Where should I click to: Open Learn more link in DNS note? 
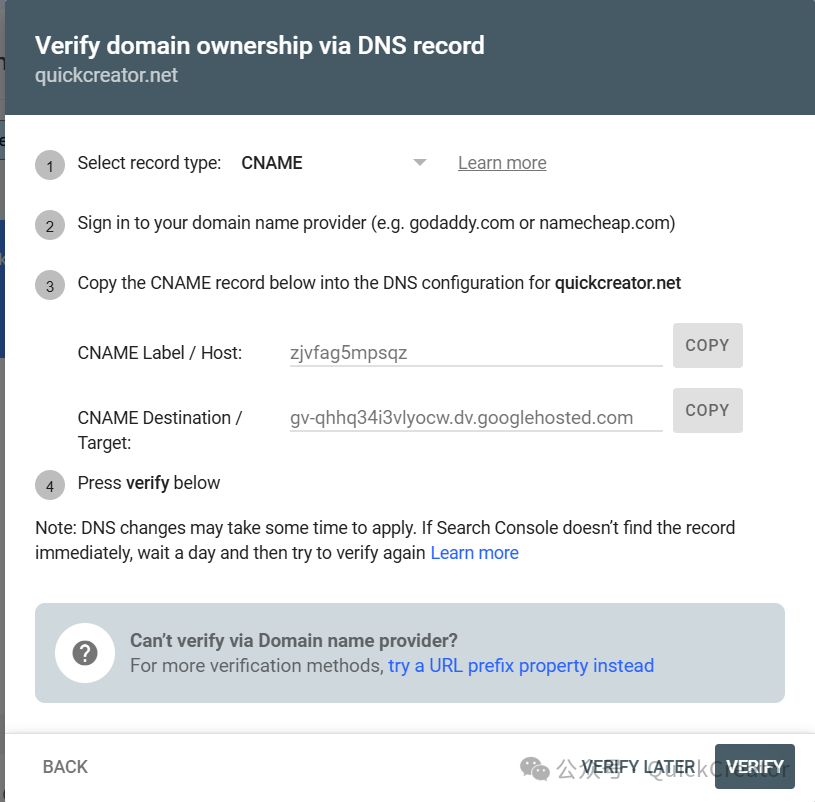tap(474, 553)
